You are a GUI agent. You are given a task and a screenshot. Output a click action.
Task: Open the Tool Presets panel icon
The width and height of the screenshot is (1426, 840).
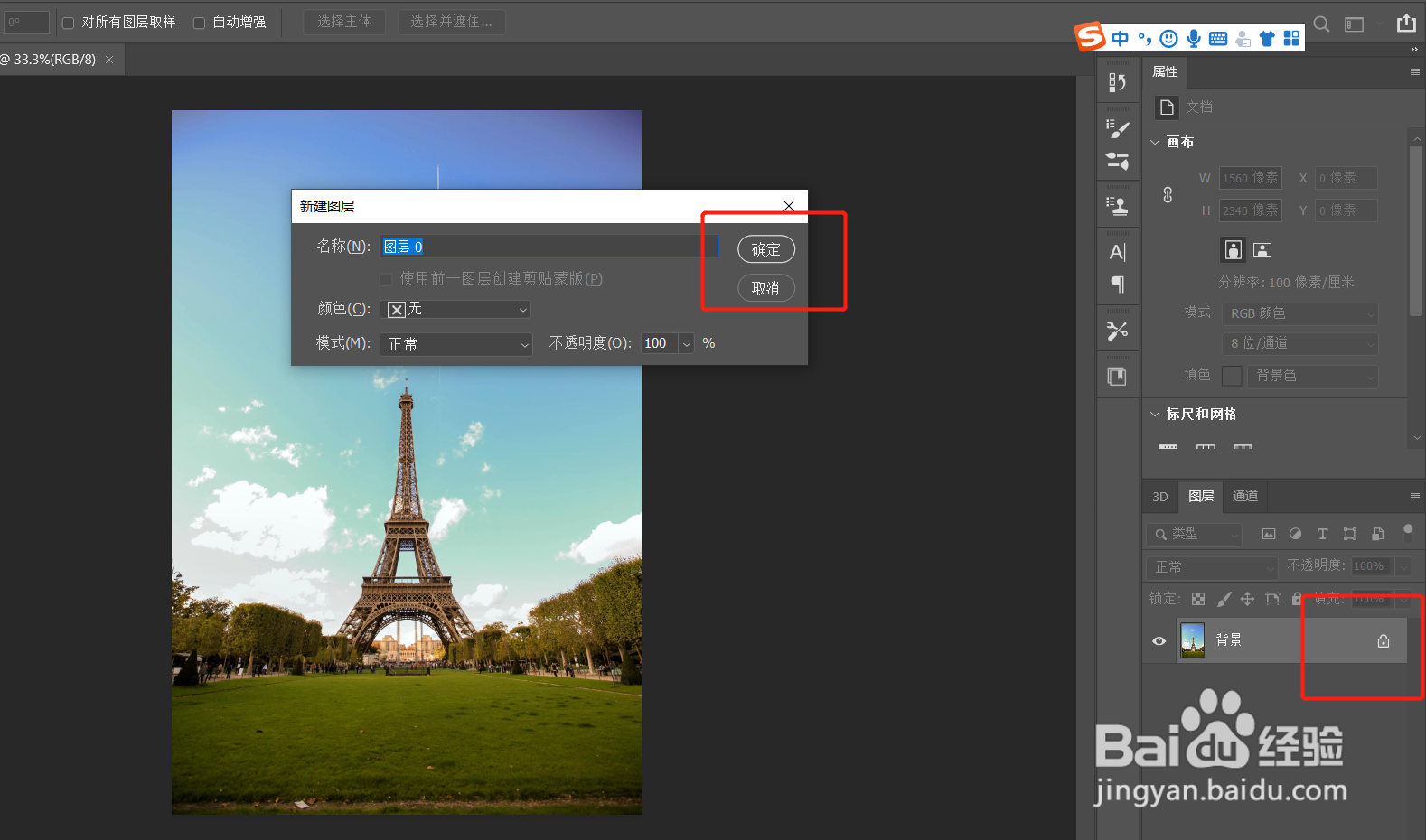pos(1118,331)
